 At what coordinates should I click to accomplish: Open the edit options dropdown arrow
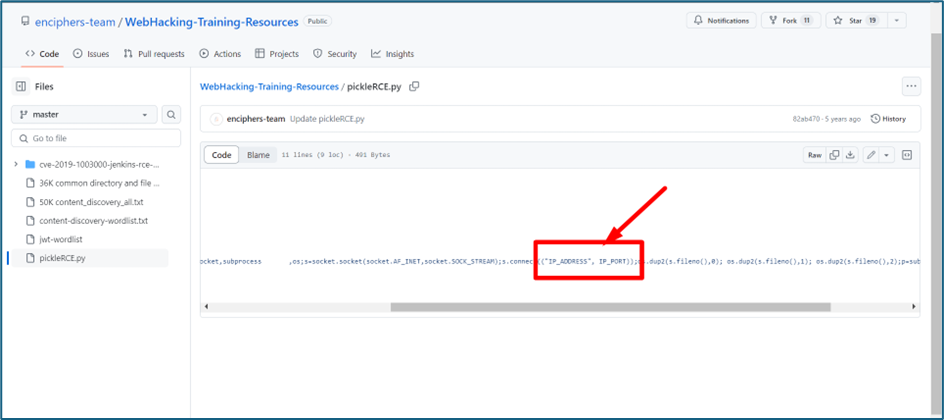click(x=887, y=155)
